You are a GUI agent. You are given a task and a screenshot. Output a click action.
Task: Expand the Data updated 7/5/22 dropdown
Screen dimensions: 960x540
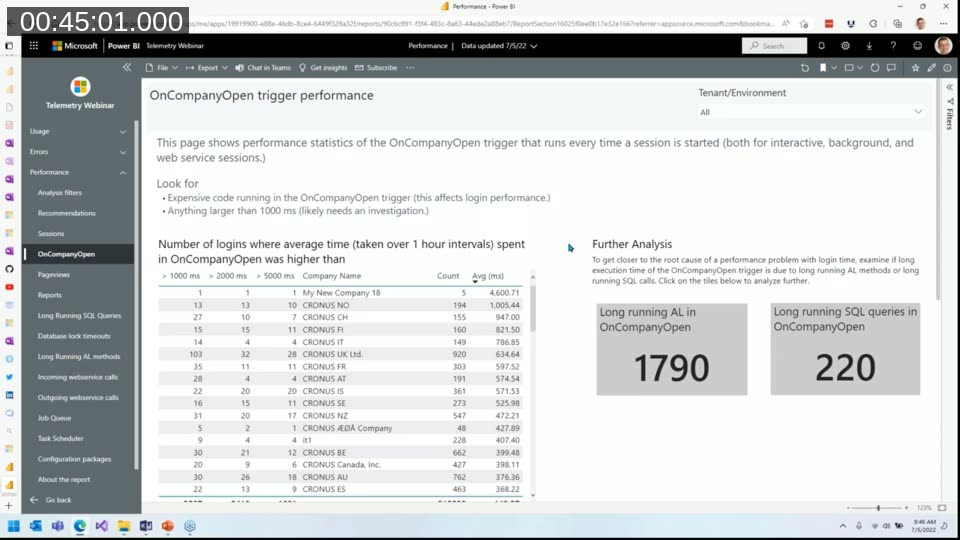(499, 46)
